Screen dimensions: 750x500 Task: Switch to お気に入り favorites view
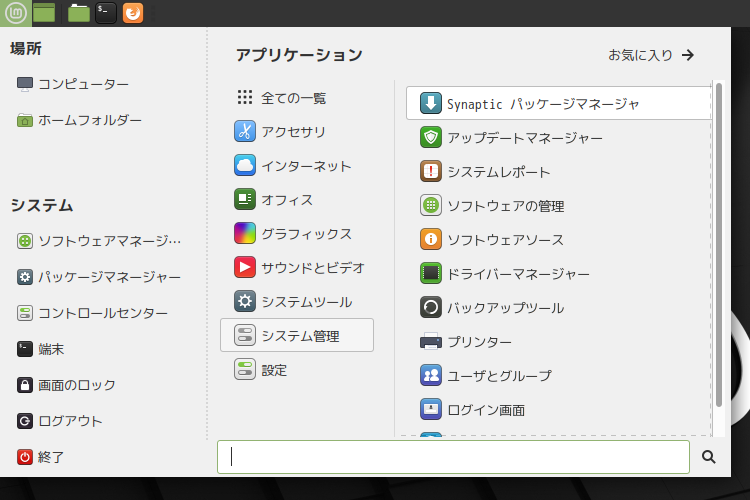coord(651,55)
